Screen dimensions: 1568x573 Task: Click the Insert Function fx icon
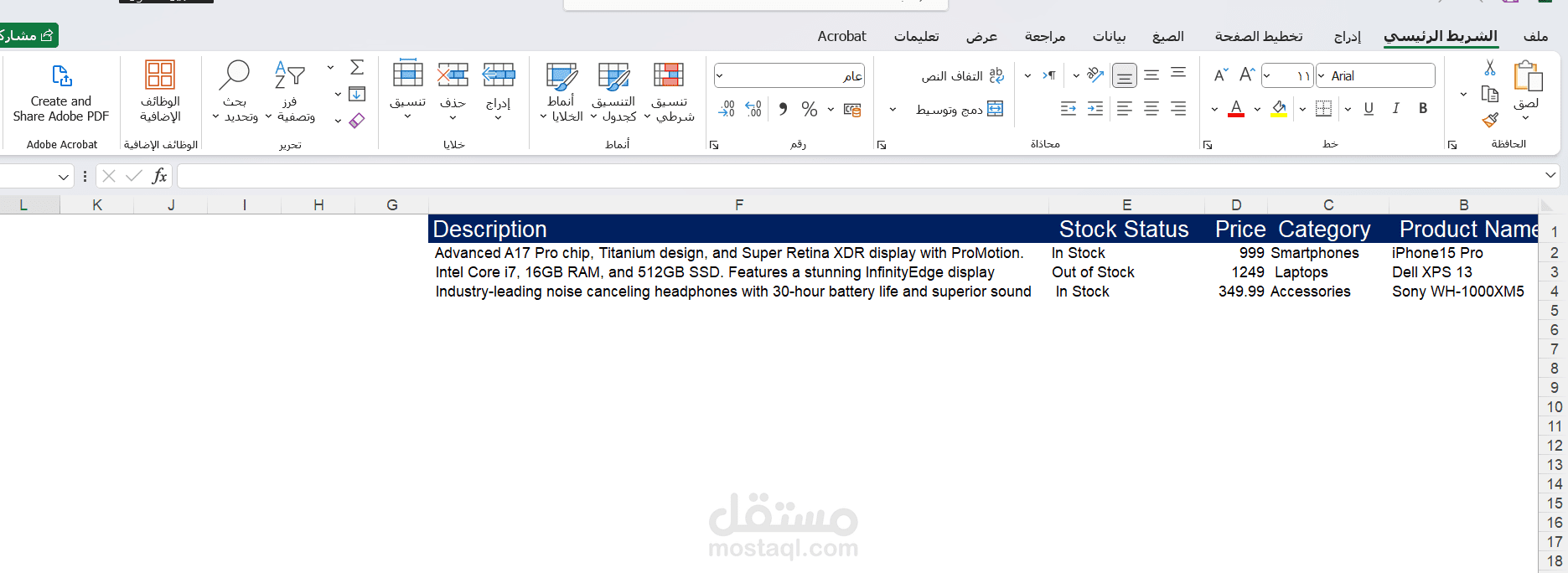tap(159, 176)
